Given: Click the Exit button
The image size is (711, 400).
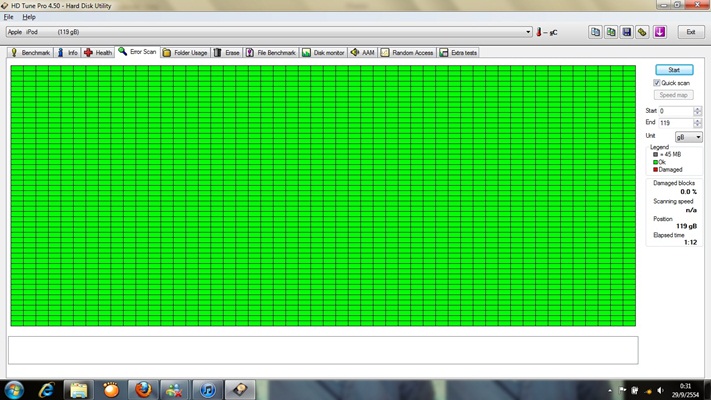Looking at the screenshot, I should [690, 32].
